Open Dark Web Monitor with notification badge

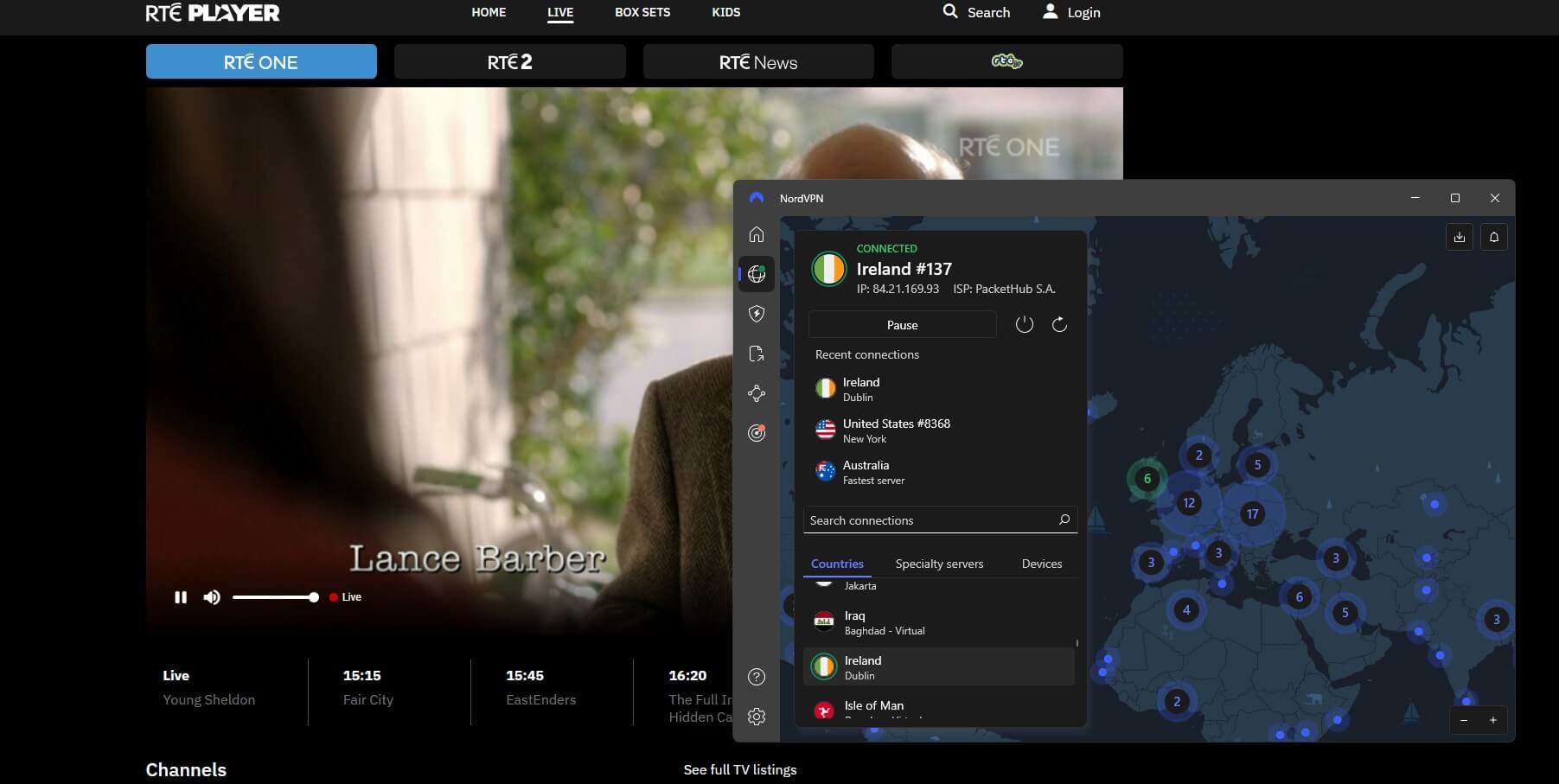[757, 433]
